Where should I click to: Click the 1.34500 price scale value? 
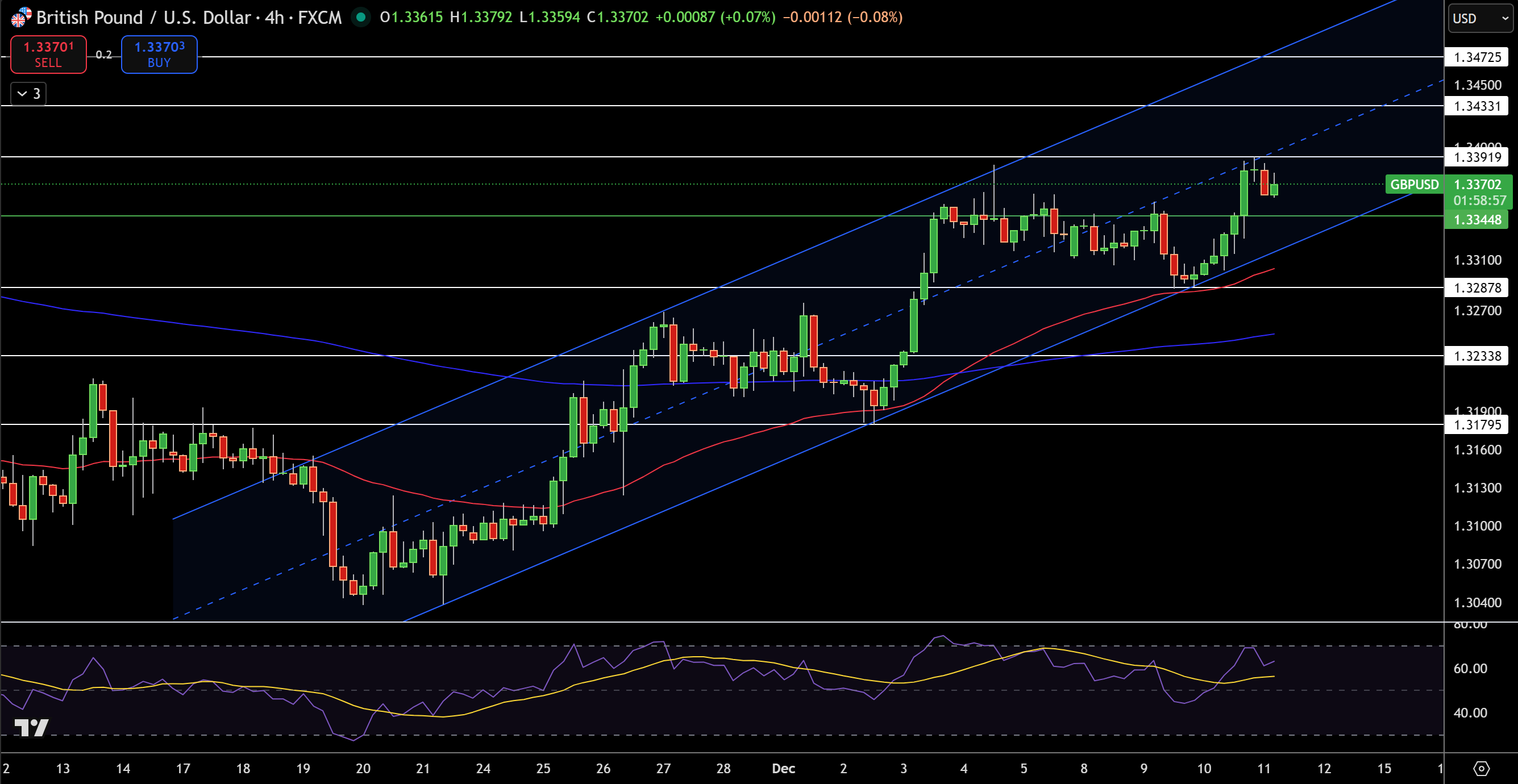1477,85
